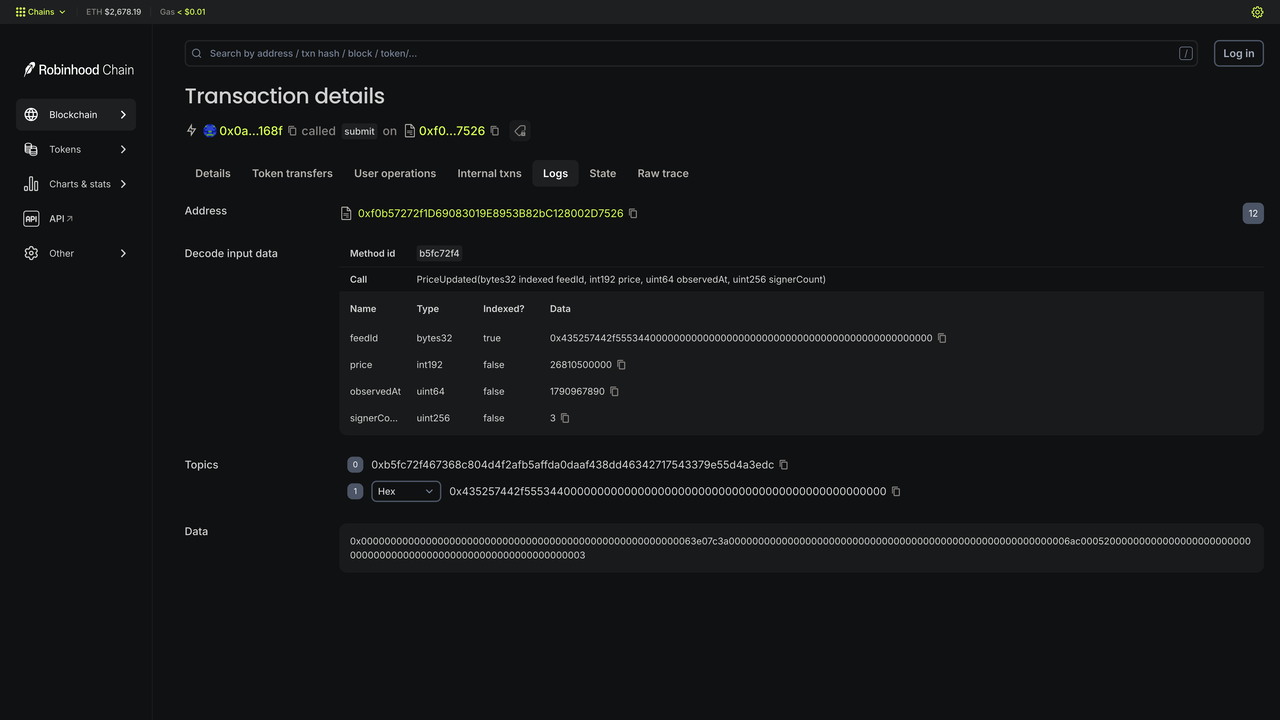Copy the signerCount value 3
The height and width of the screenshot is (720, 1280).
pos(565,418)
